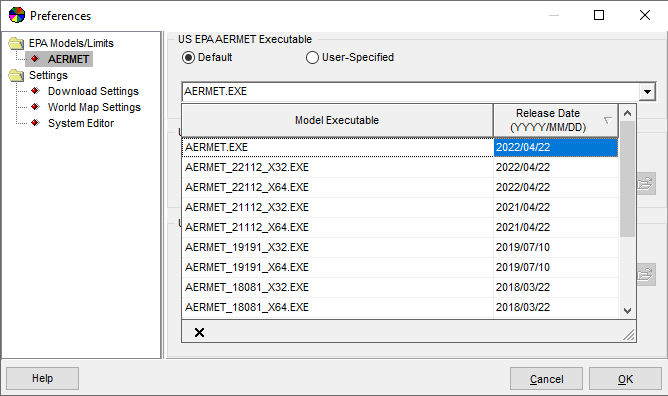Click the upper browse folder icon at right edge

click(x=646, y=184)
